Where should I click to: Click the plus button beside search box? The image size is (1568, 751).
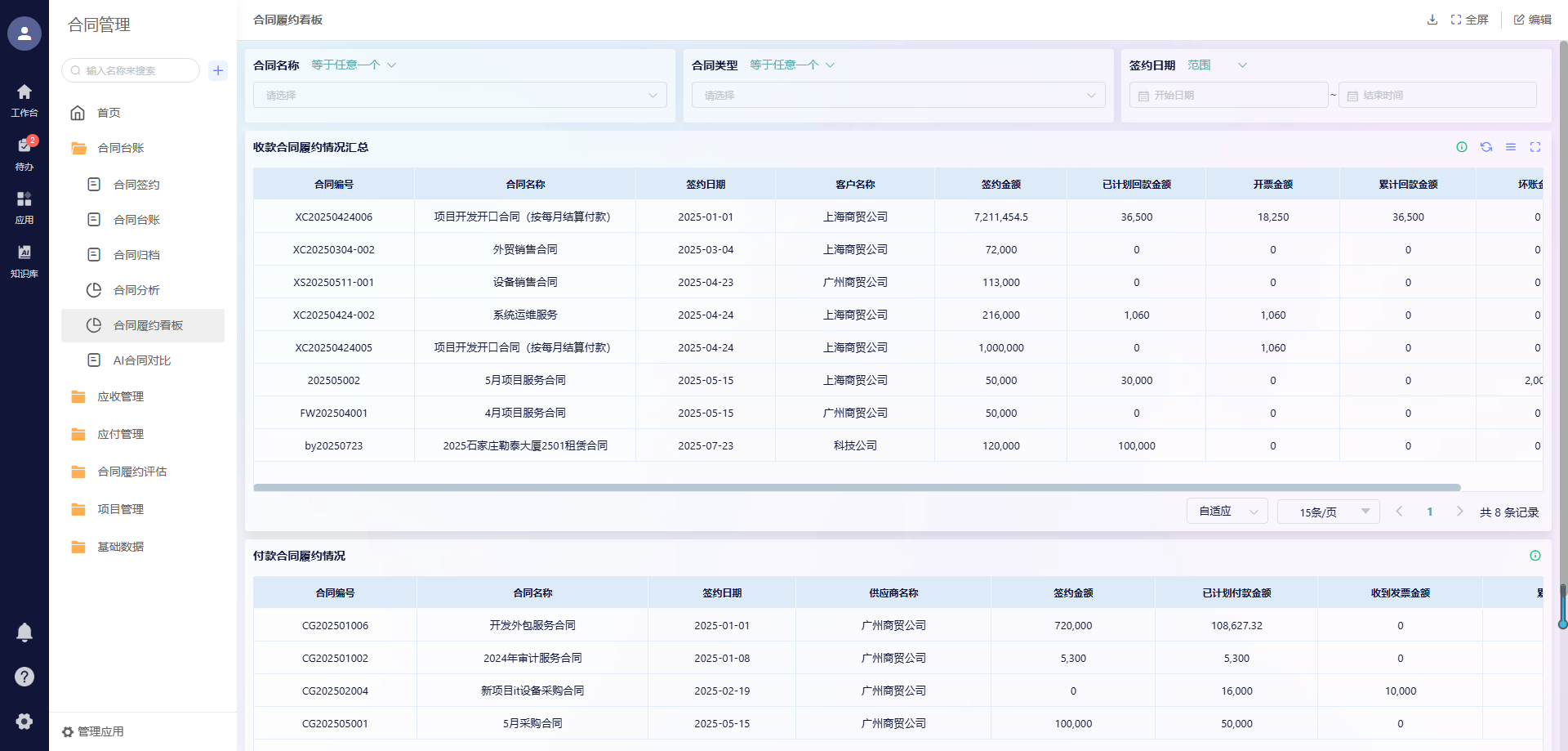point(218,70)
